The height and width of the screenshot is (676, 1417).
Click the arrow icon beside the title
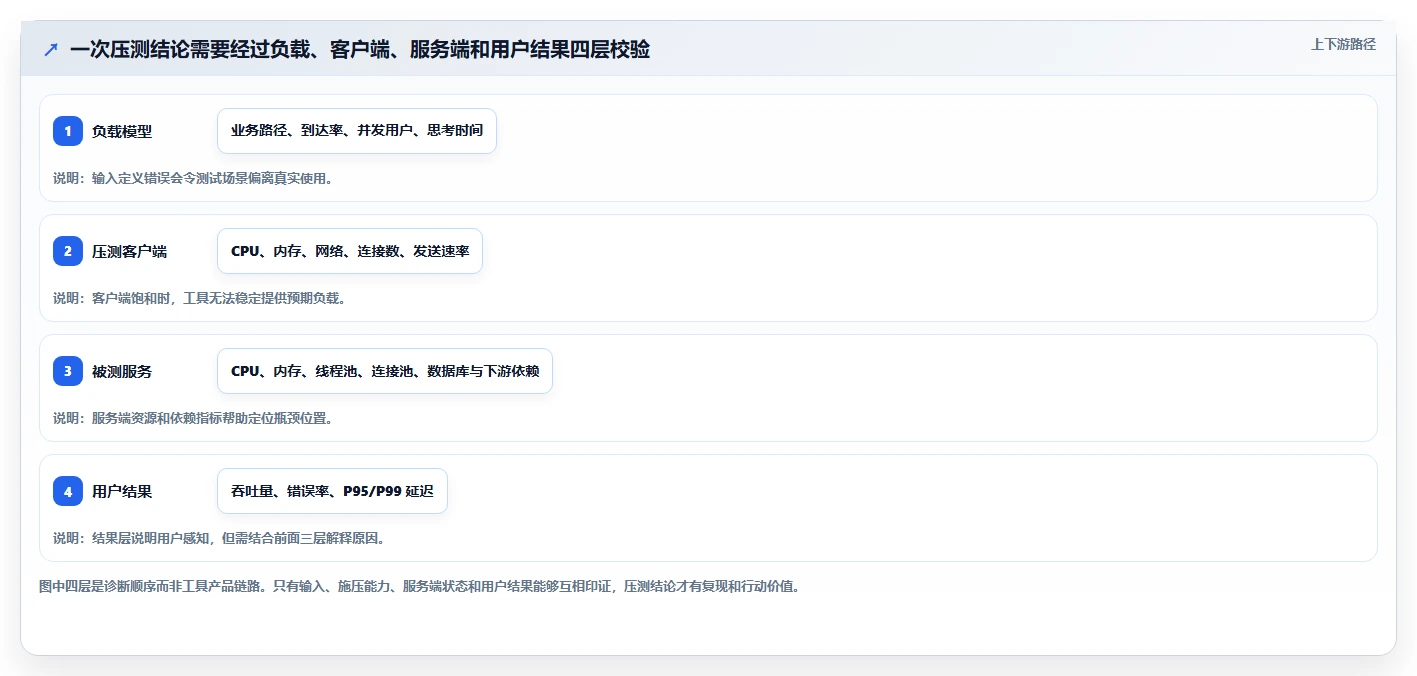[50, 49]
